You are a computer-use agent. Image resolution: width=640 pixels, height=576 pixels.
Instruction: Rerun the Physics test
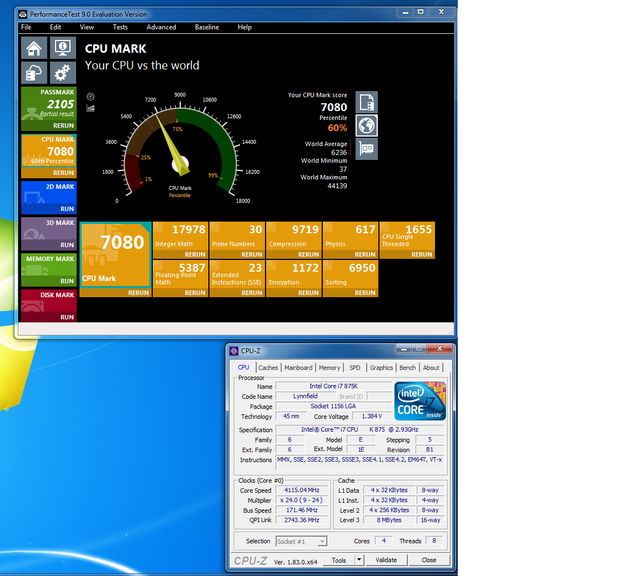coord(365,254)
